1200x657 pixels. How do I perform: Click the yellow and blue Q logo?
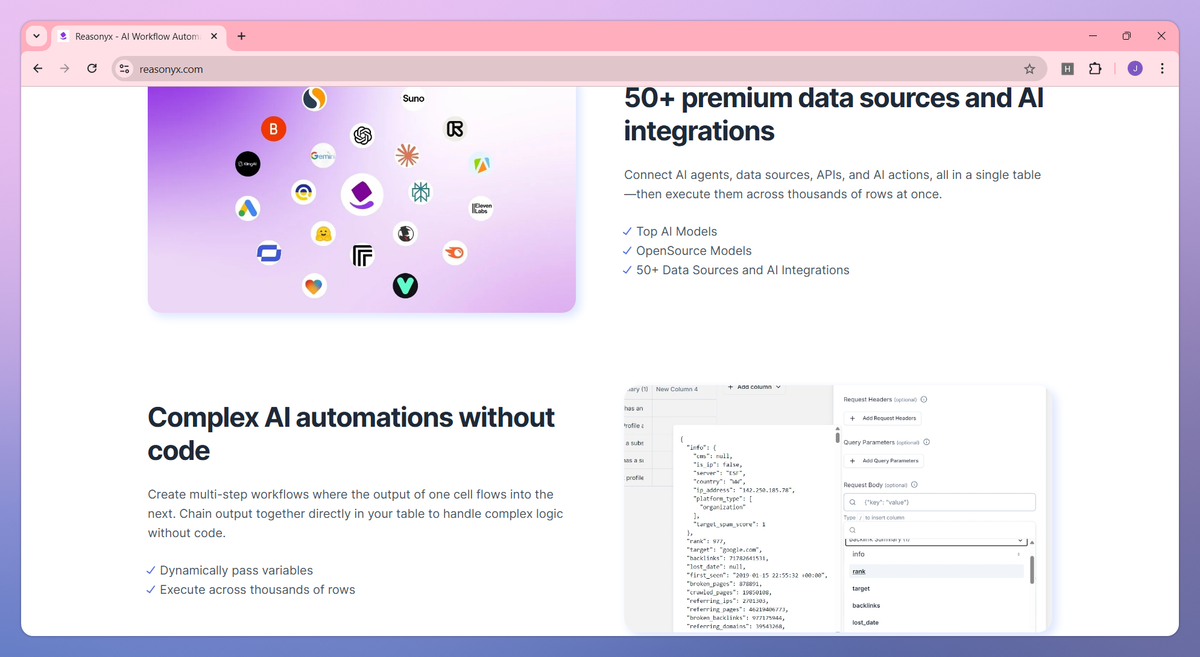[x=303, y=192]
